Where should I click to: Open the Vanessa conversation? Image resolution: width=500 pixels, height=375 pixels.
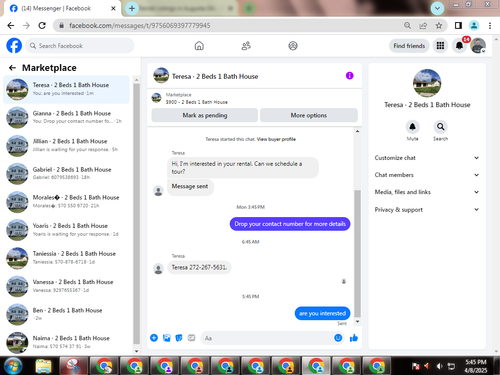pyautogui.click(x=66, y=286)
